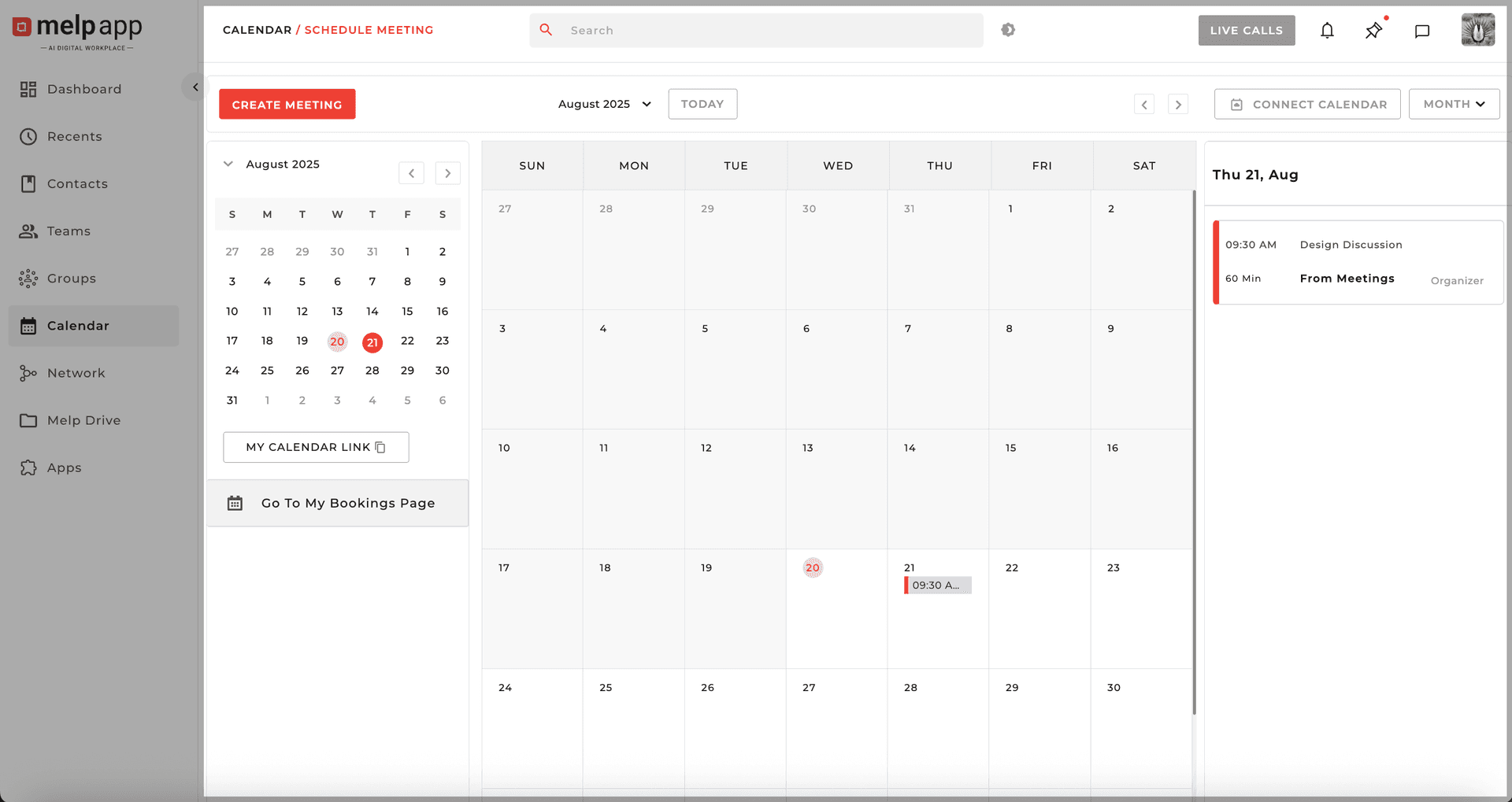Open the notifications bell

click(x=1327, y=30)
